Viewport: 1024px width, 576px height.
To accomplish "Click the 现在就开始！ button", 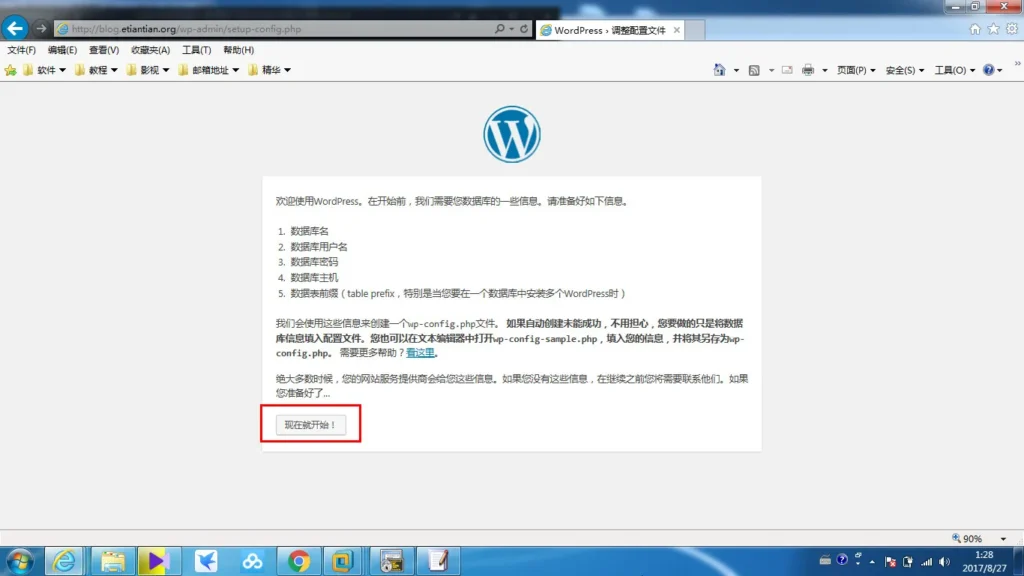I will [x=310, y=425].
